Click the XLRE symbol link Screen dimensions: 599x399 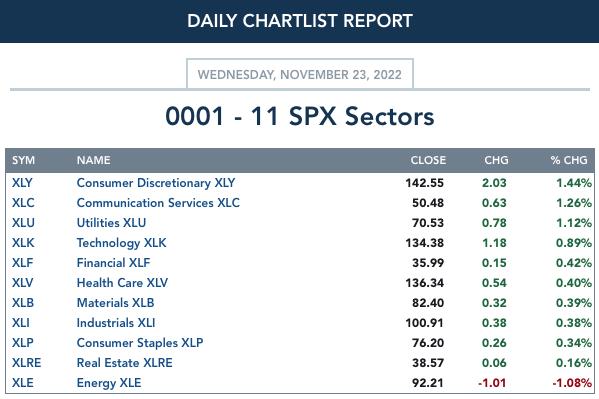click(26, 363)
